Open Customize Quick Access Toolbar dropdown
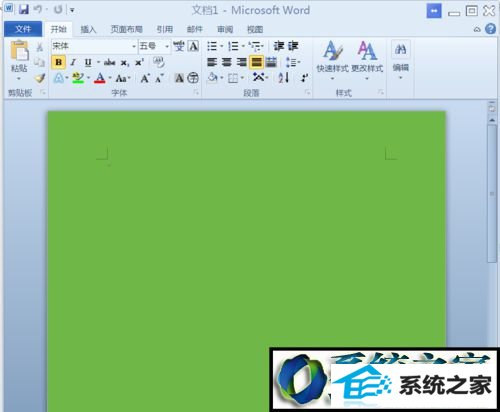The image size is (500, 412). pyautogui.click(x=72, y=10)
